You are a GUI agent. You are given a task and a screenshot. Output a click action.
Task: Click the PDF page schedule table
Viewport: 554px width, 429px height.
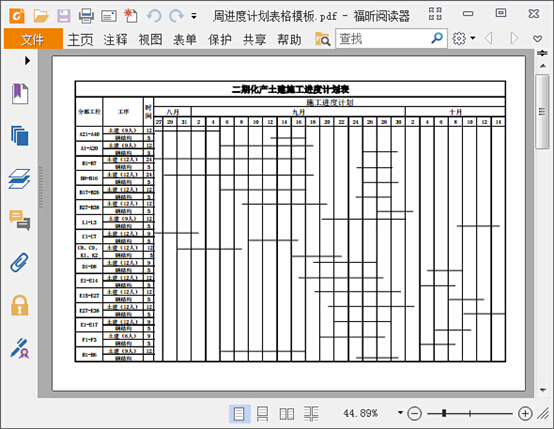[290, 222]
